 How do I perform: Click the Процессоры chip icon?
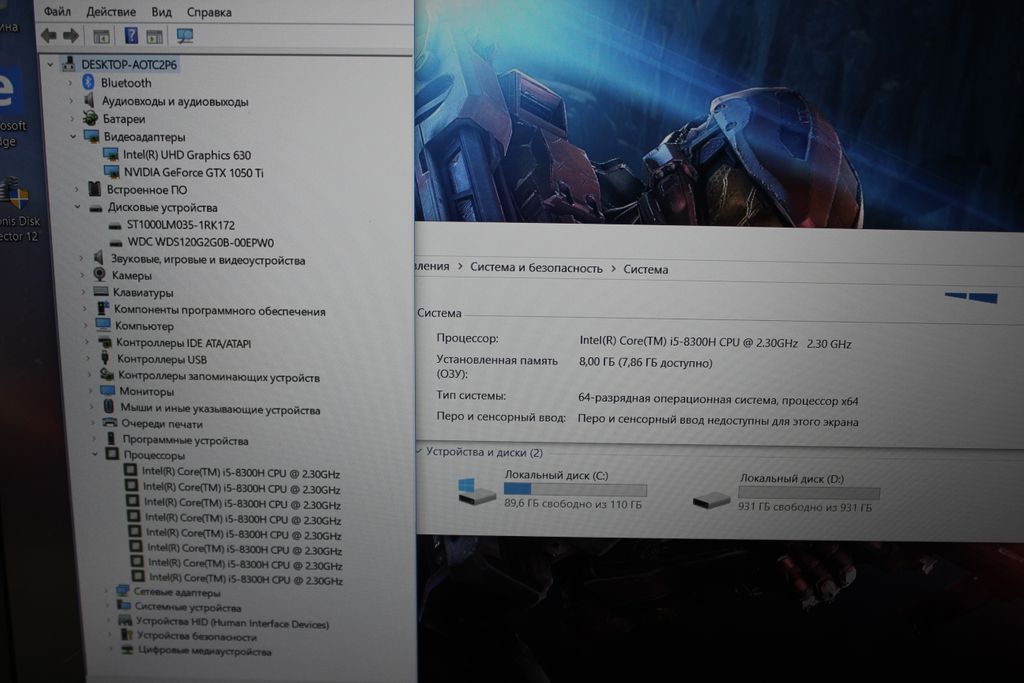[112, 454]
